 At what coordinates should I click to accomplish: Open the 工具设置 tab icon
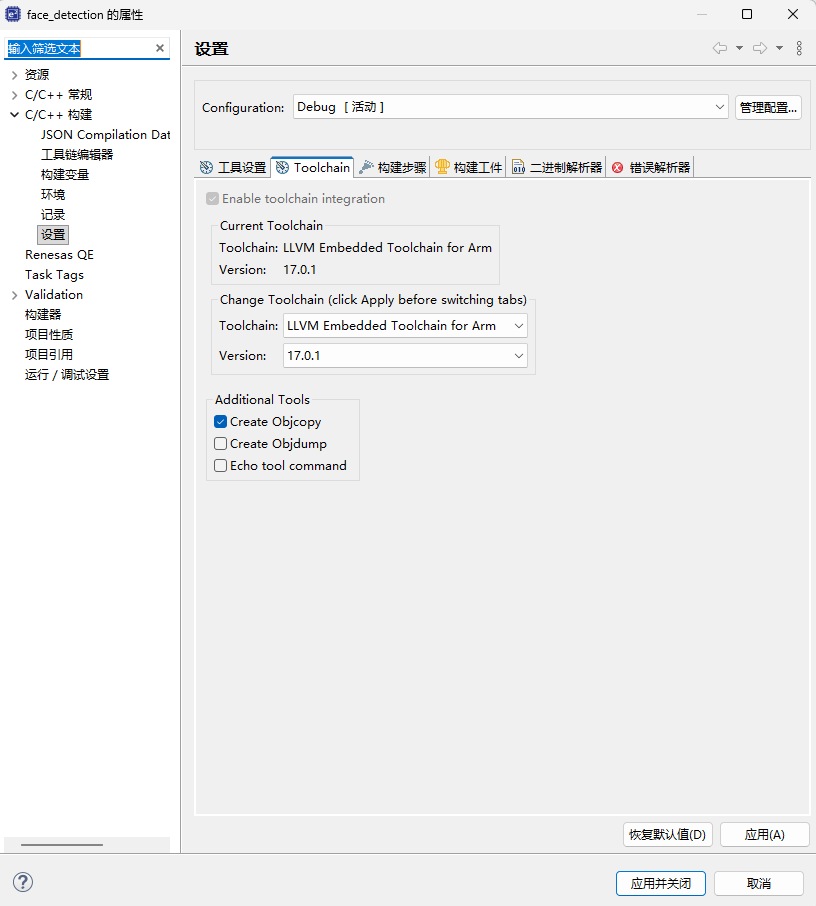coord(206,168)
